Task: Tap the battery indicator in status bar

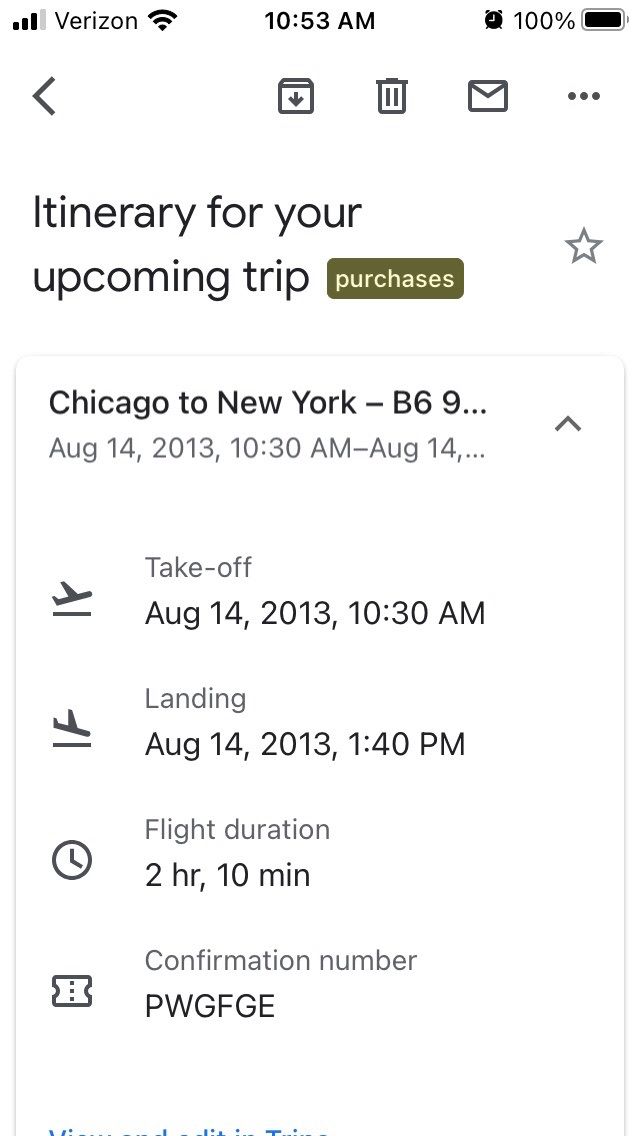Action: pyautogui.click(x=603, y=20)
